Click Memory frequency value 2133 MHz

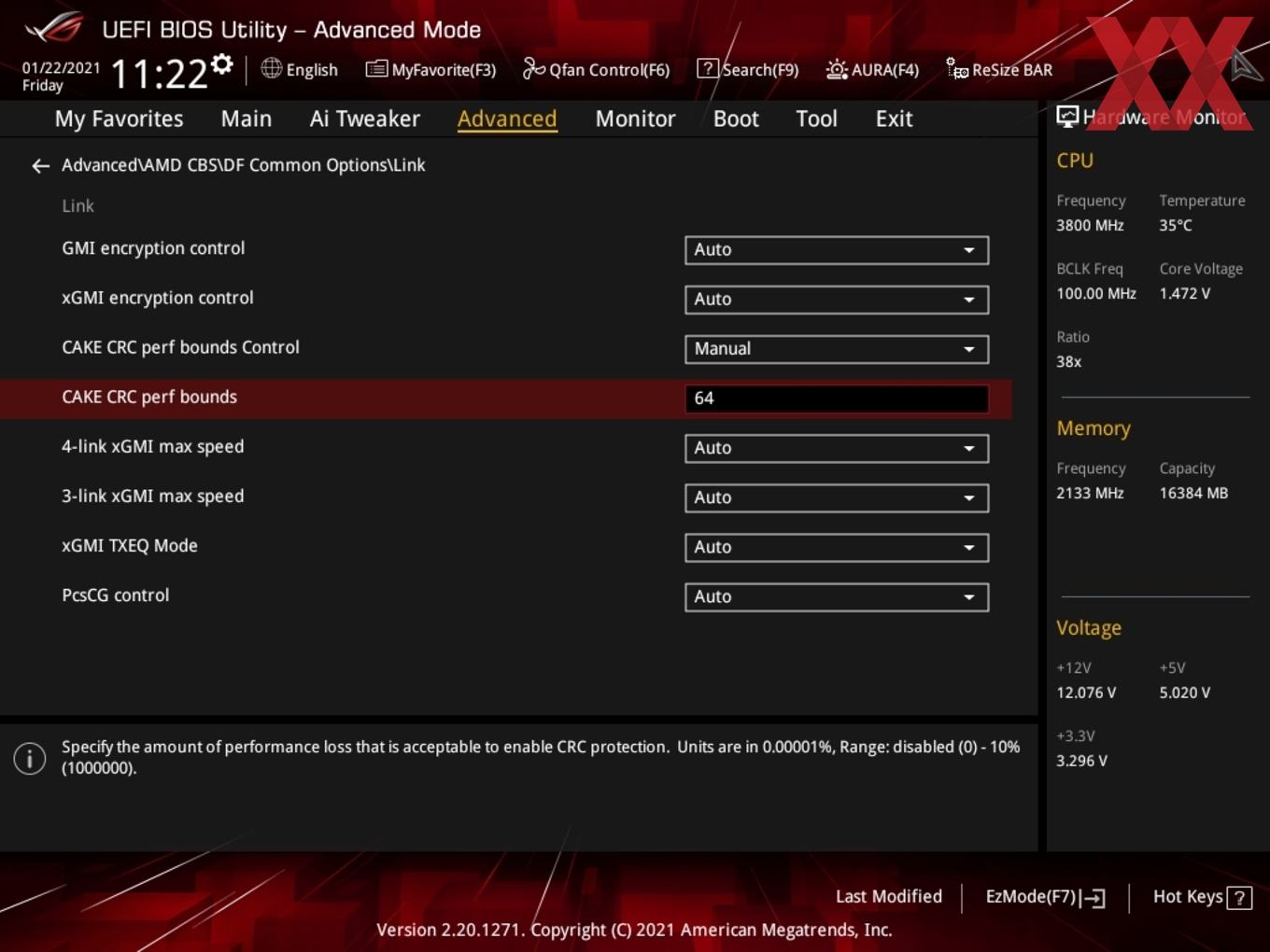[x=1090, y=493]
